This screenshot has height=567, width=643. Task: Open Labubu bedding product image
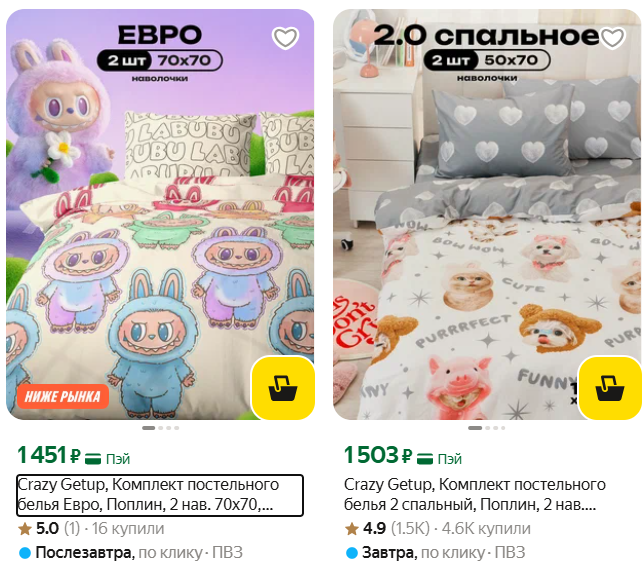pyautogui.click(x=160, y=214)
